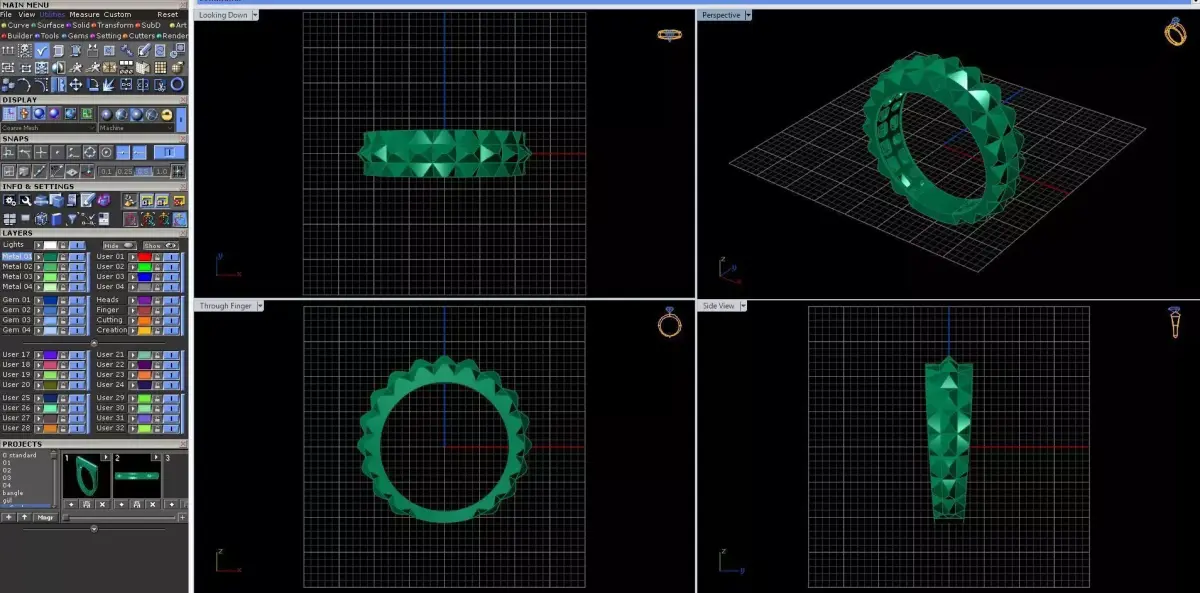Expand the Finger layer arrow
This screenshot has height=593, width=1200.
[x=132, y=310]
